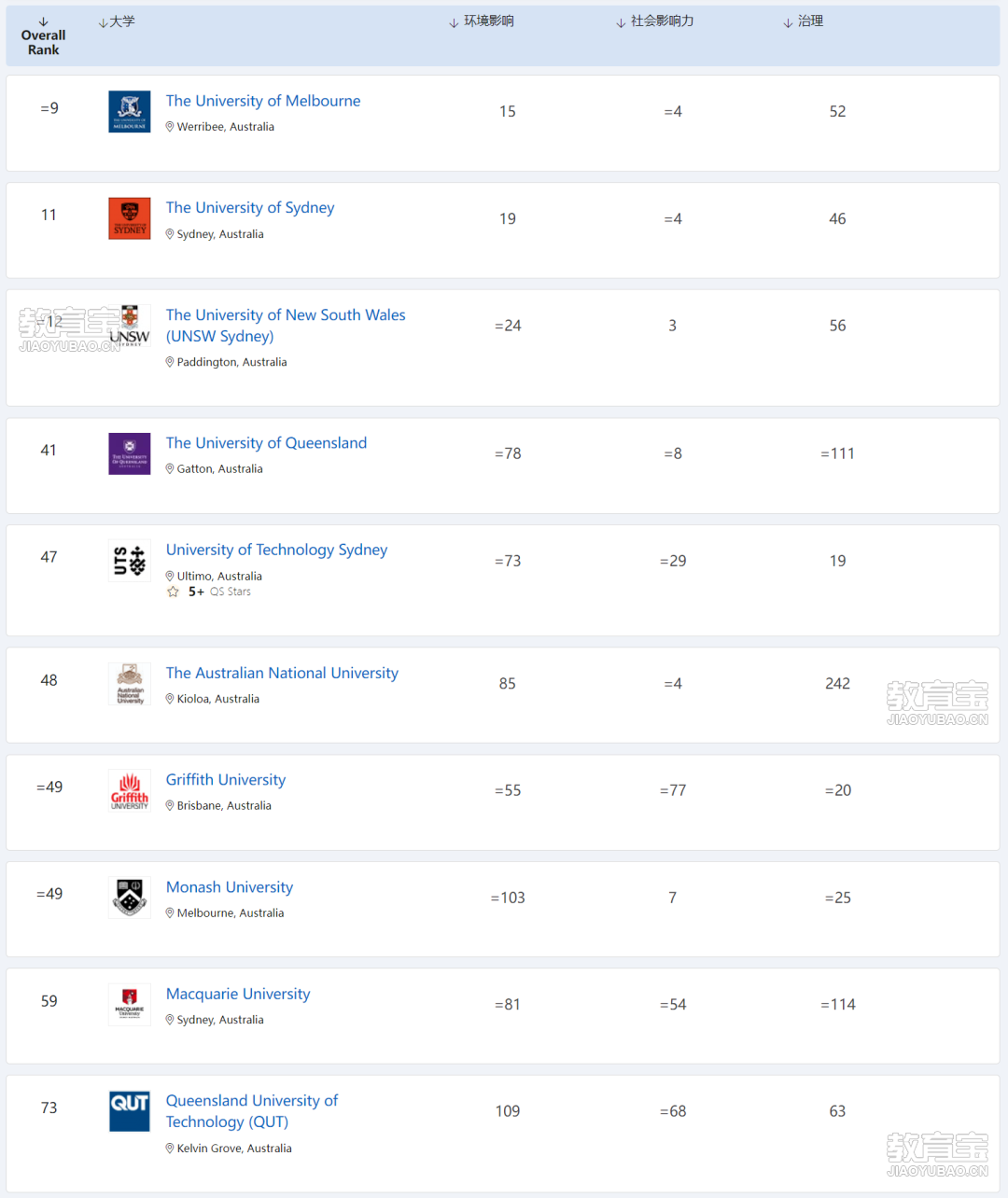Click location pin beside Kelvin Grove, Australia
The image size is (1008, 1198).
170,1149
